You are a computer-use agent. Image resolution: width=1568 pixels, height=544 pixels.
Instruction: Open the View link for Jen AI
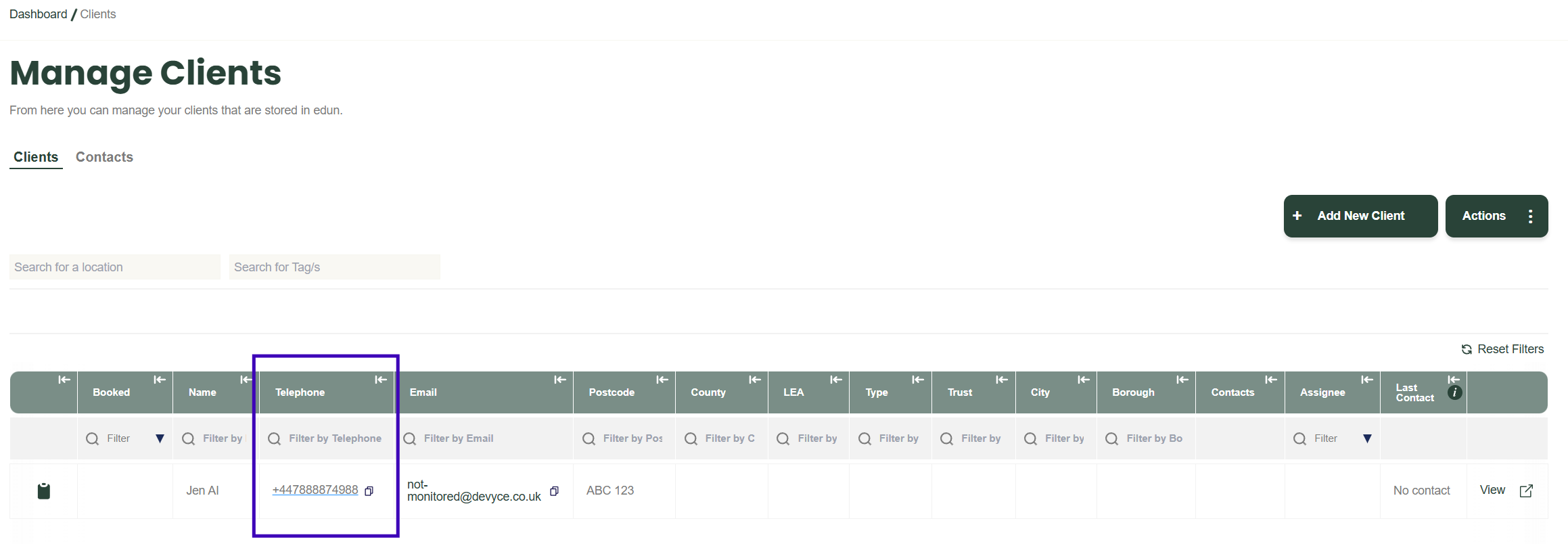click(x=1506, y=491)
